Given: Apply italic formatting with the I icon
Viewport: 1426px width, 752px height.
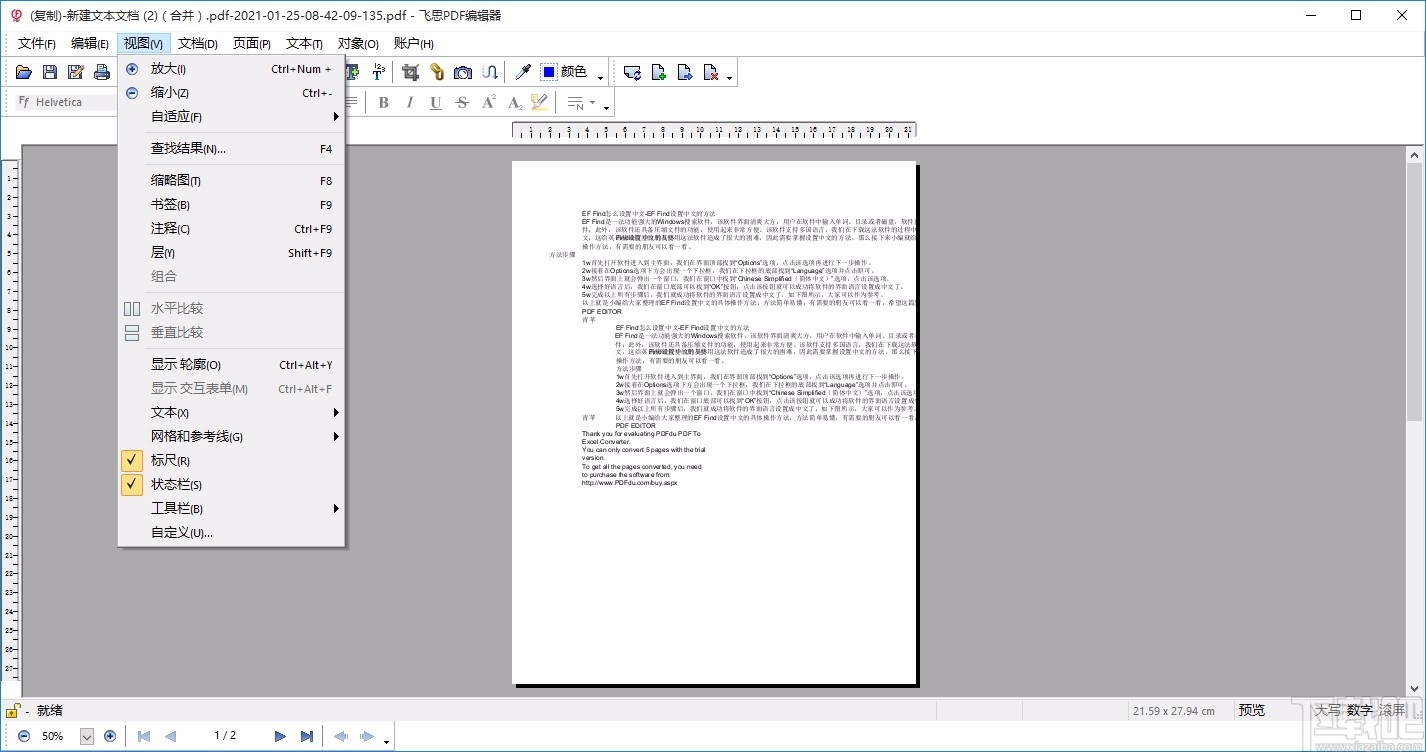Looking at the screenshot, I should pos(409,102).
